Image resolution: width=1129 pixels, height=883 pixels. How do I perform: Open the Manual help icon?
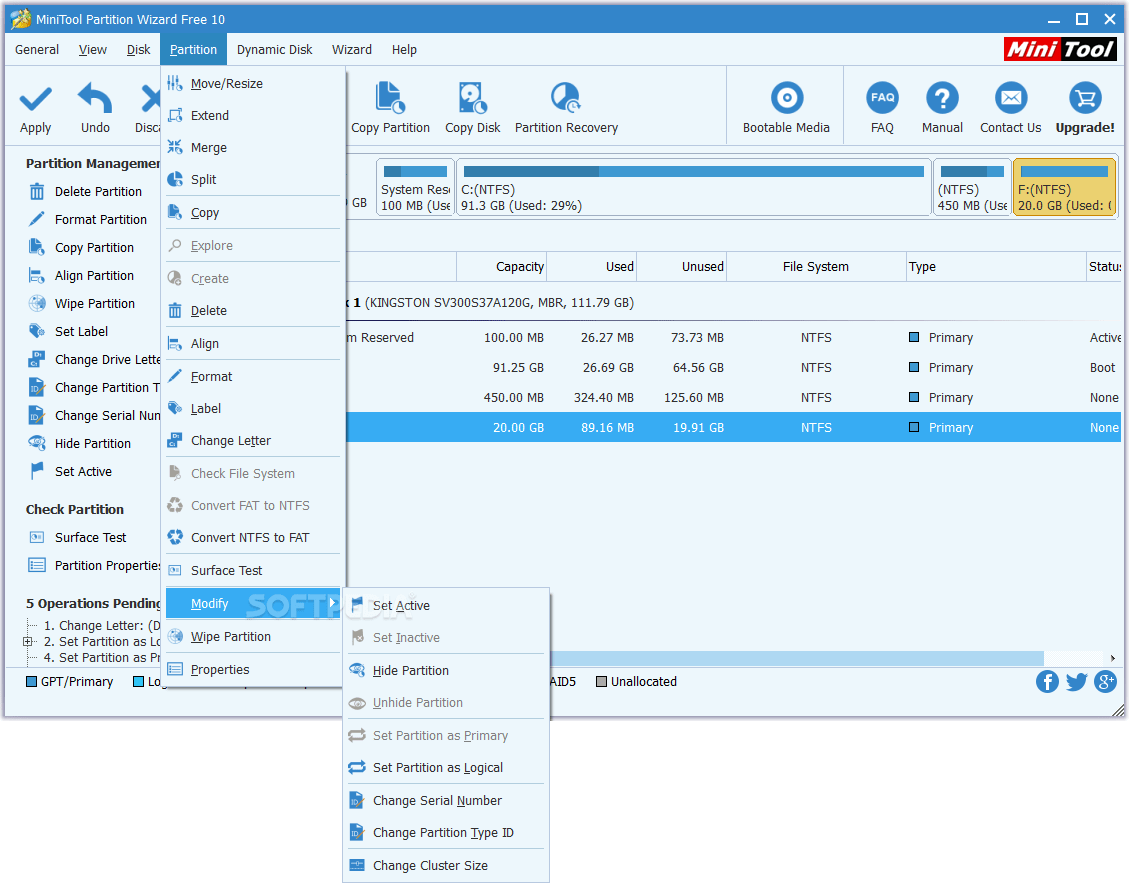942,98
